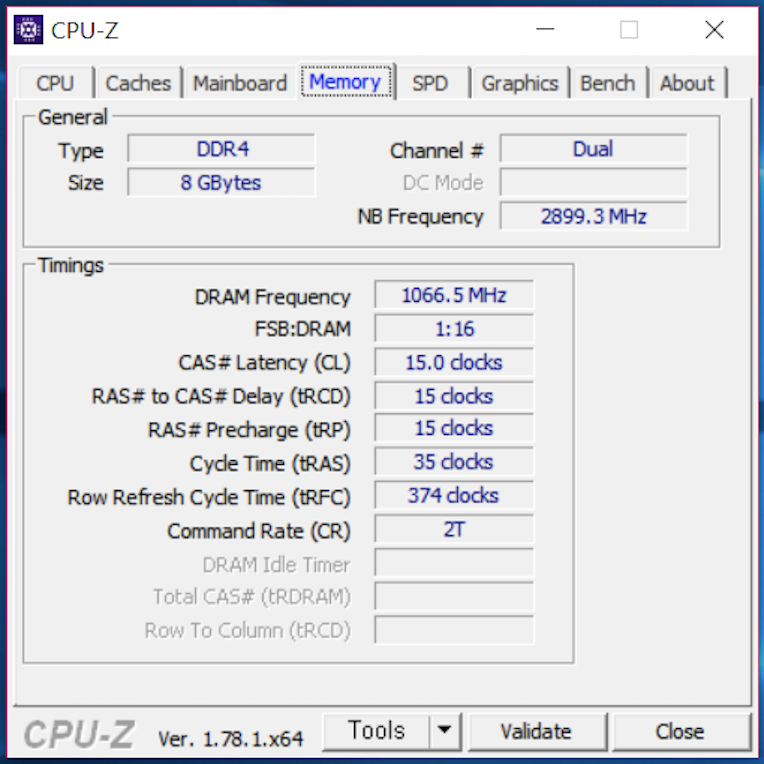Click the DRAM Frequency label

click(272, 297)
